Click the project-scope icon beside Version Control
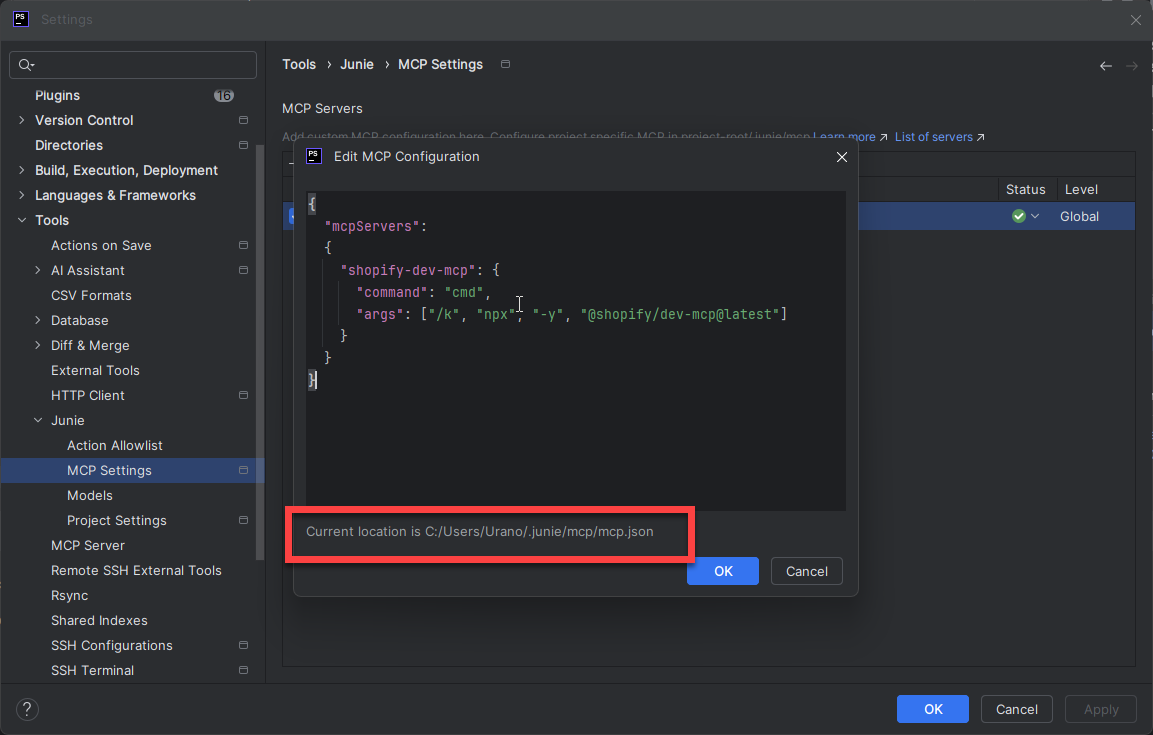The height and width of the screenshot is (735, 1153). pos(243,120)
